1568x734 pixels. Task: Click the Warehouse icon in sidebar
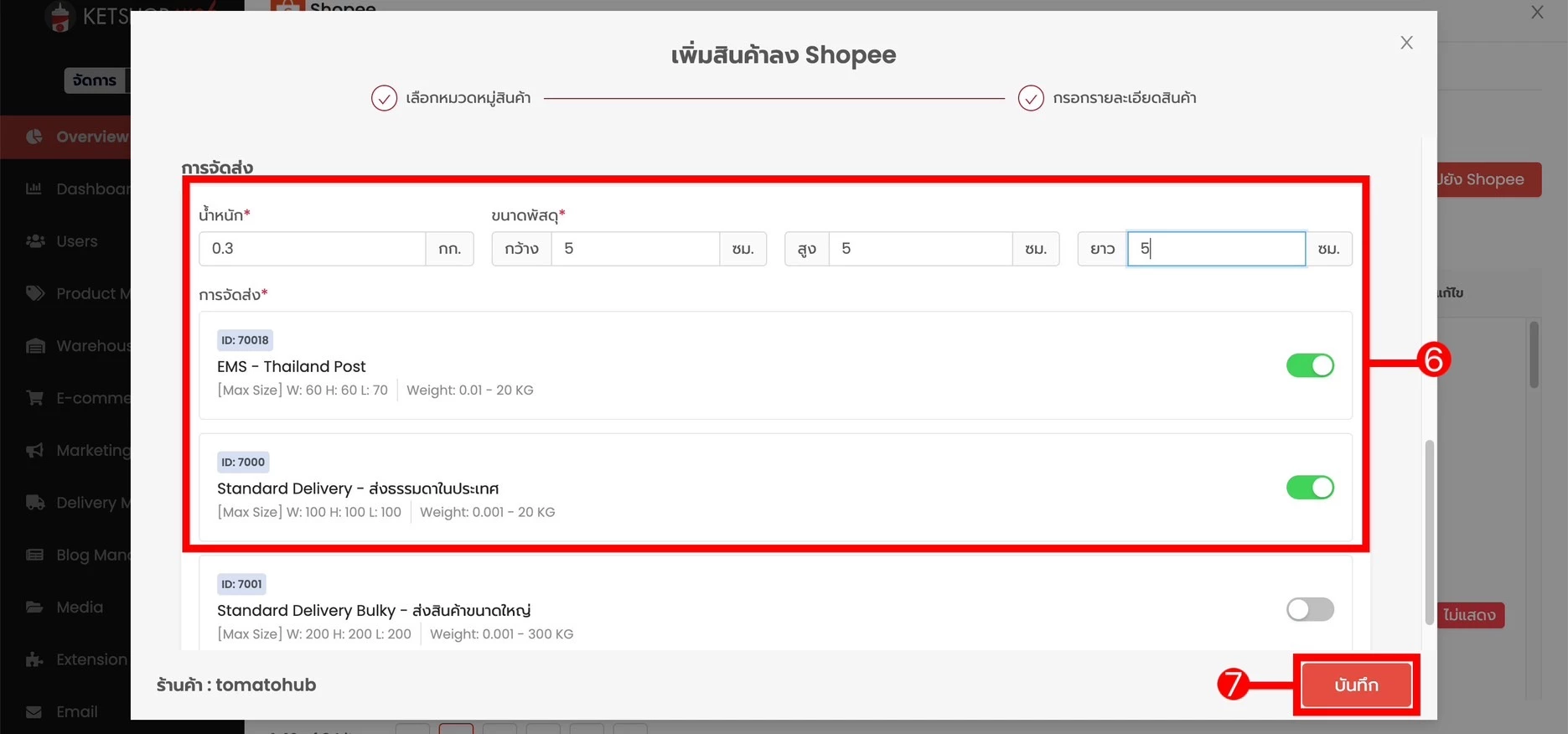click(x=35, y=346)
